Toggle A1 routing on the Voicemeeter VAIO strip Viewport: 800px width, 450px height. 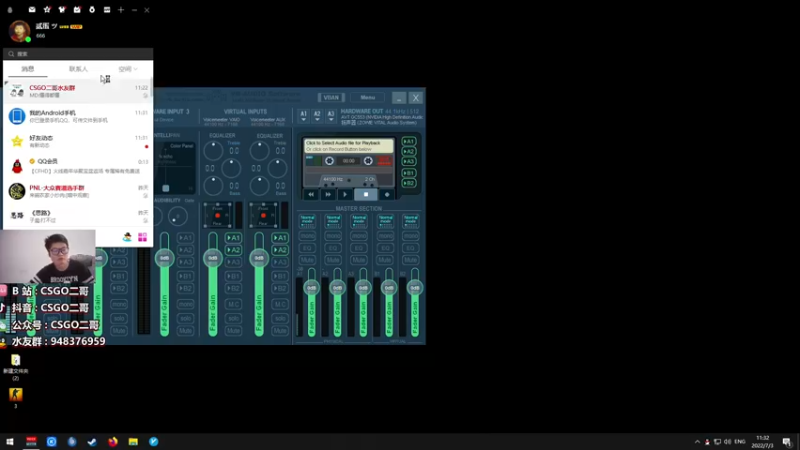click(x=233, y=238)
